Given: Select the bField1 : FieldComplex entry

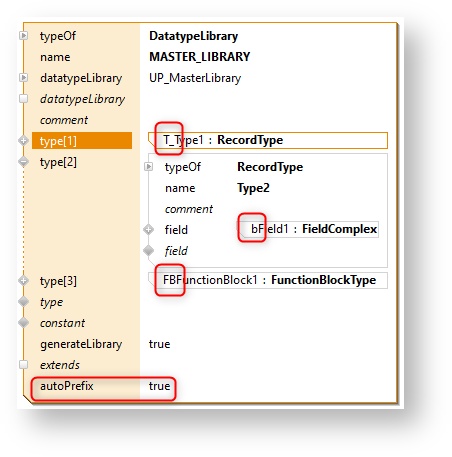Looking at the screenshot, I should pyautogui.click(x=309, y=229).
